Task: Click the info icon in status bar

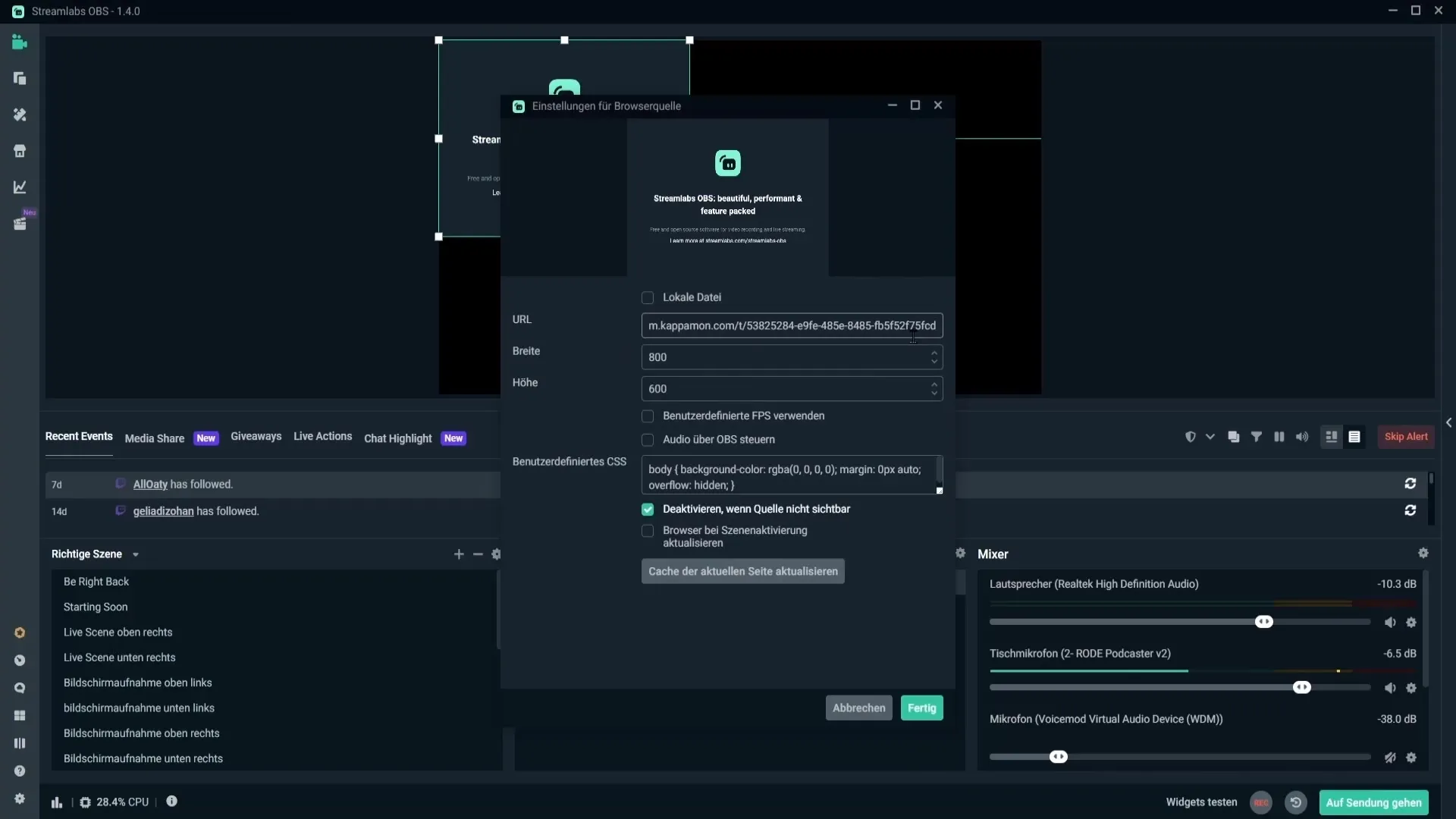Action: [172, 802]
